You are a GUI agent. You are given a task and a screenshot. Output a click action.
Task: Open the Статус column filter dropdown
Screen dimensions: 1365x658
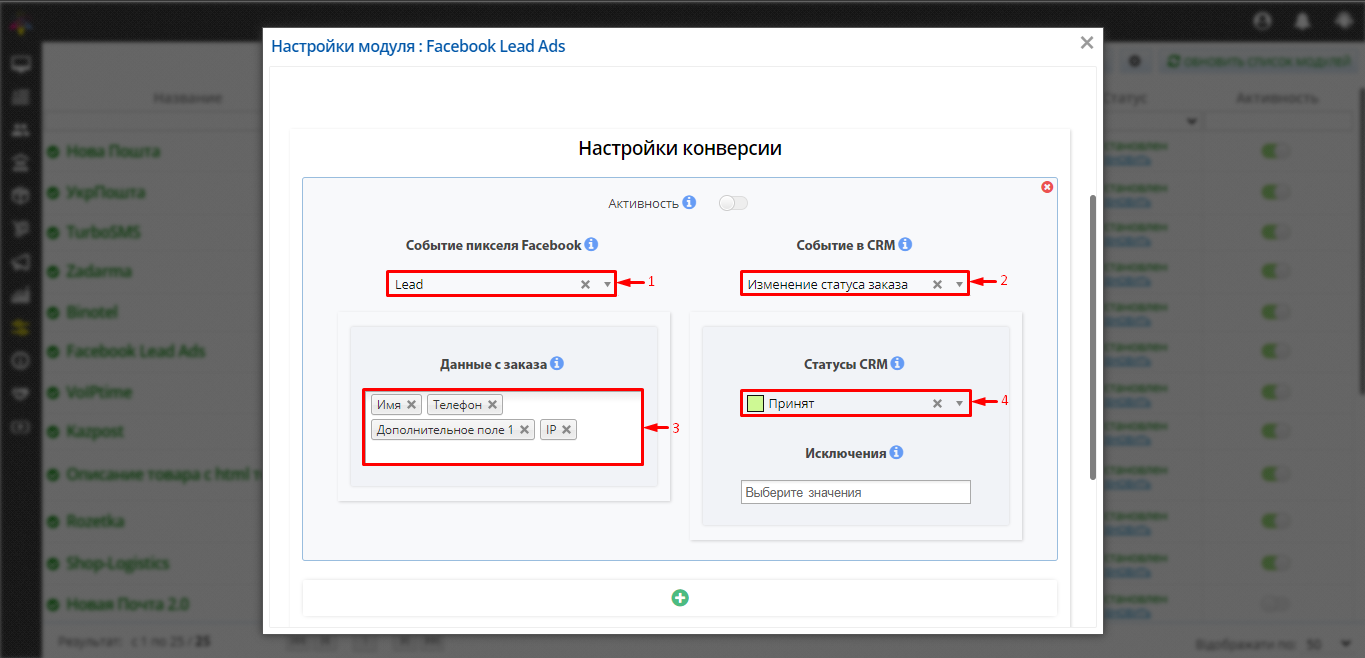tap(1192, 122)
